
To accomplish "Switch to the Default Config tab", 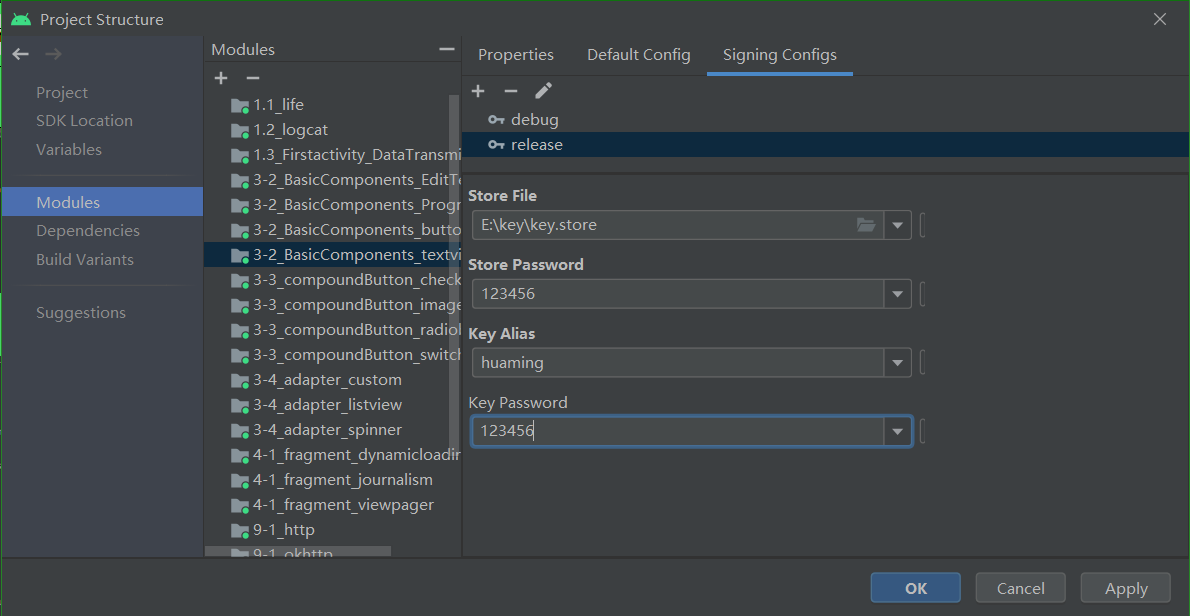I will pyautogui.click(x=638, y=54).
